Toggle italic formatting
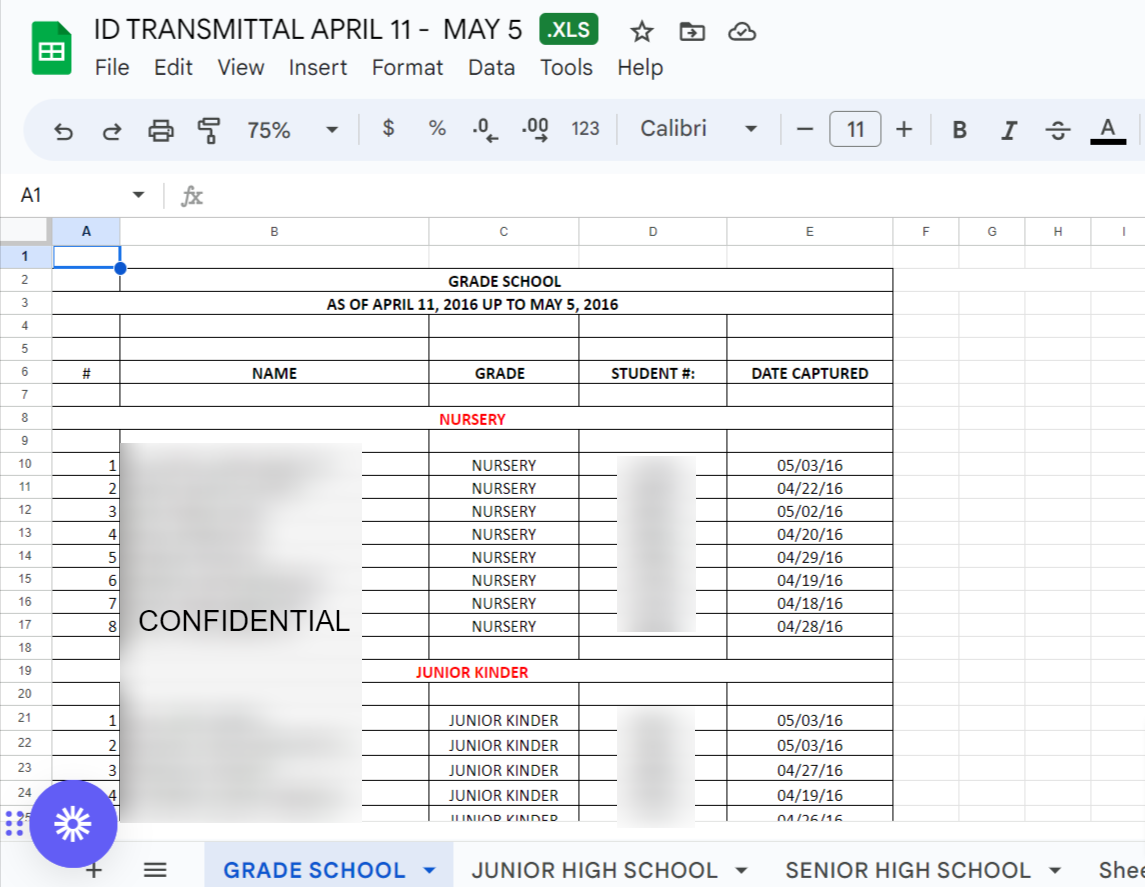 1008,130
